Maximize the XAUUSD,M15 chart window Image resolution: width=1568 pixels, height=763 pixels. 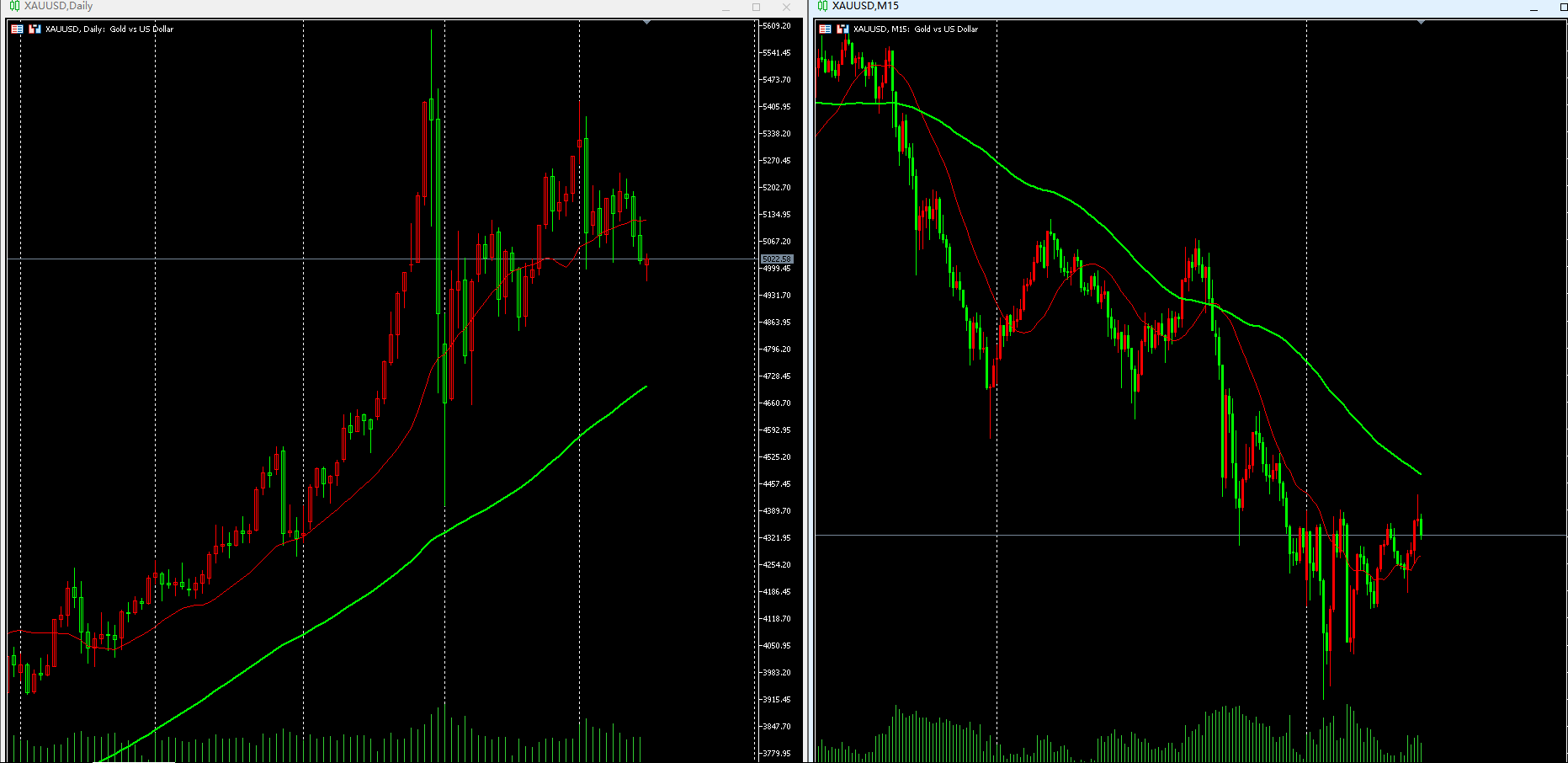[x=1563, y=8]
